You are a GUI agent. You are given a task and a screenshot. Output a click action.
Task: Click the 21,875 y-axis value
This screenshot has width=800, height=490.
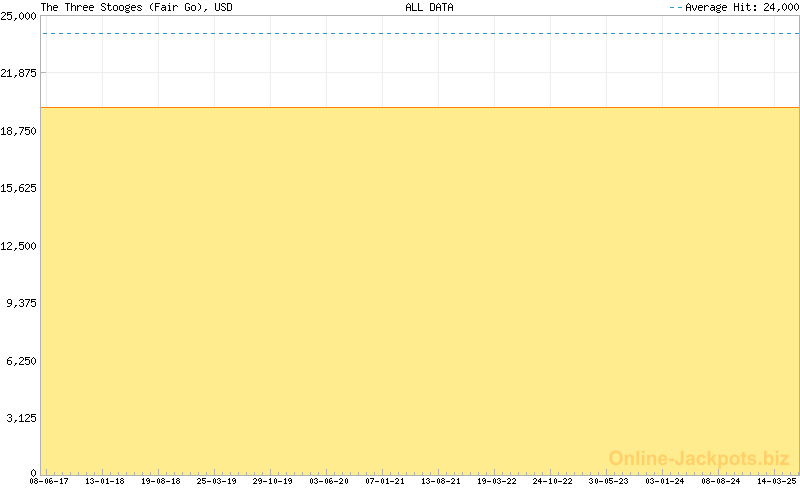tap(19, 74)
